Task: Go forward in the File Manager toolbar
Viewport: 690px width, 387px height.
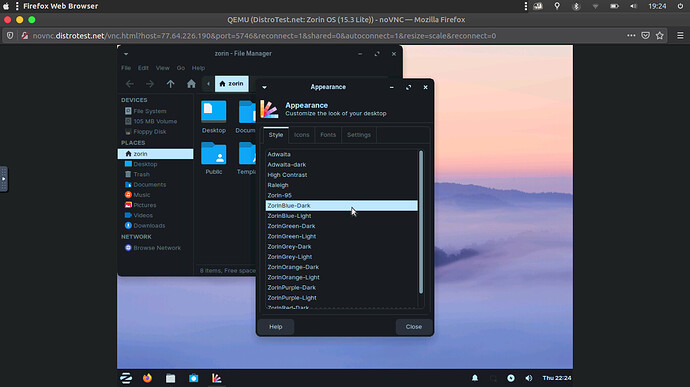Action: [x=150, y=84]
